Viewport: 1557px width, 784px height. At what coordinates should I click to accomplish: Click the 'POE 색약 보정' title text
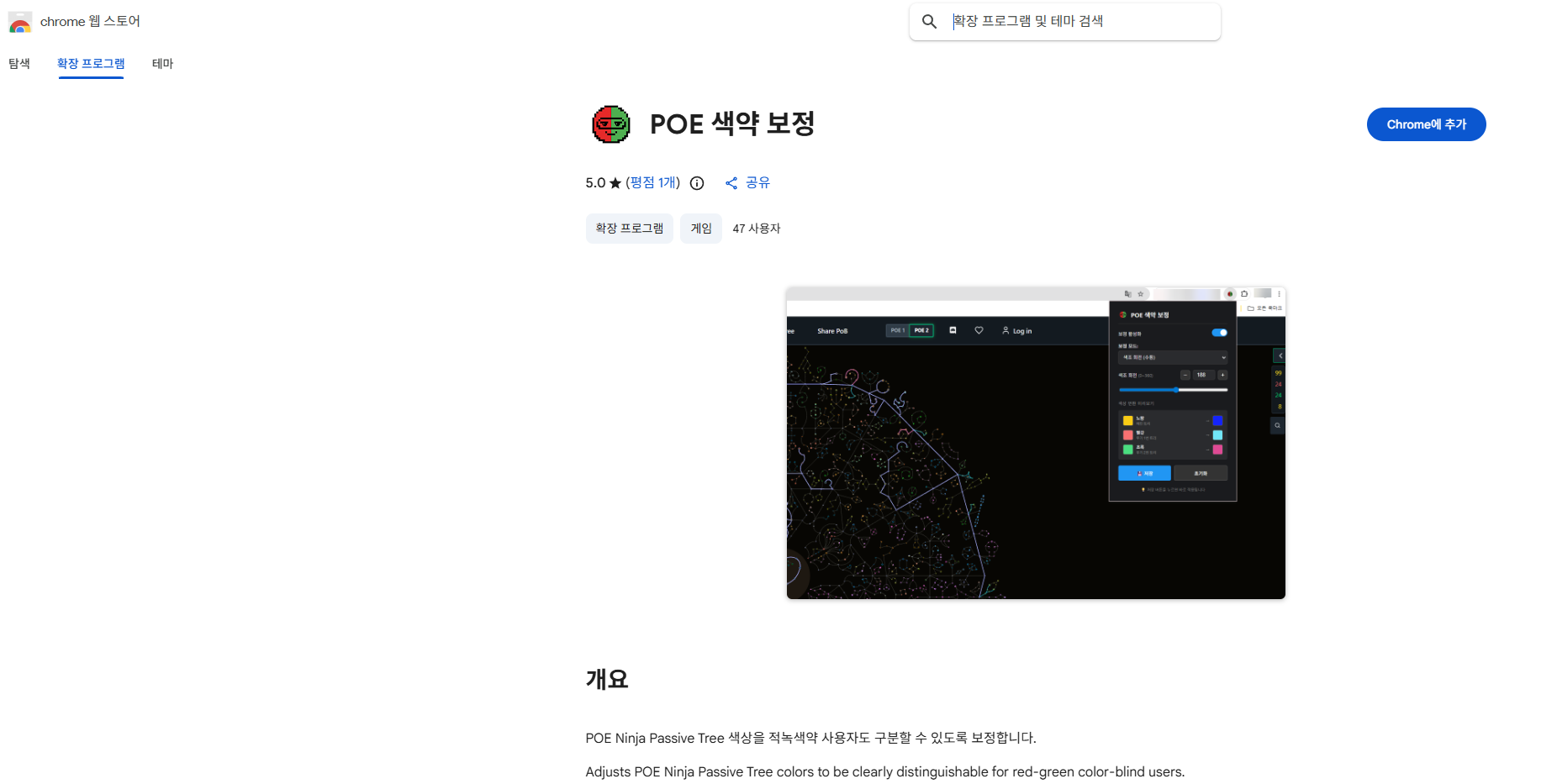[x=732, y=124]
